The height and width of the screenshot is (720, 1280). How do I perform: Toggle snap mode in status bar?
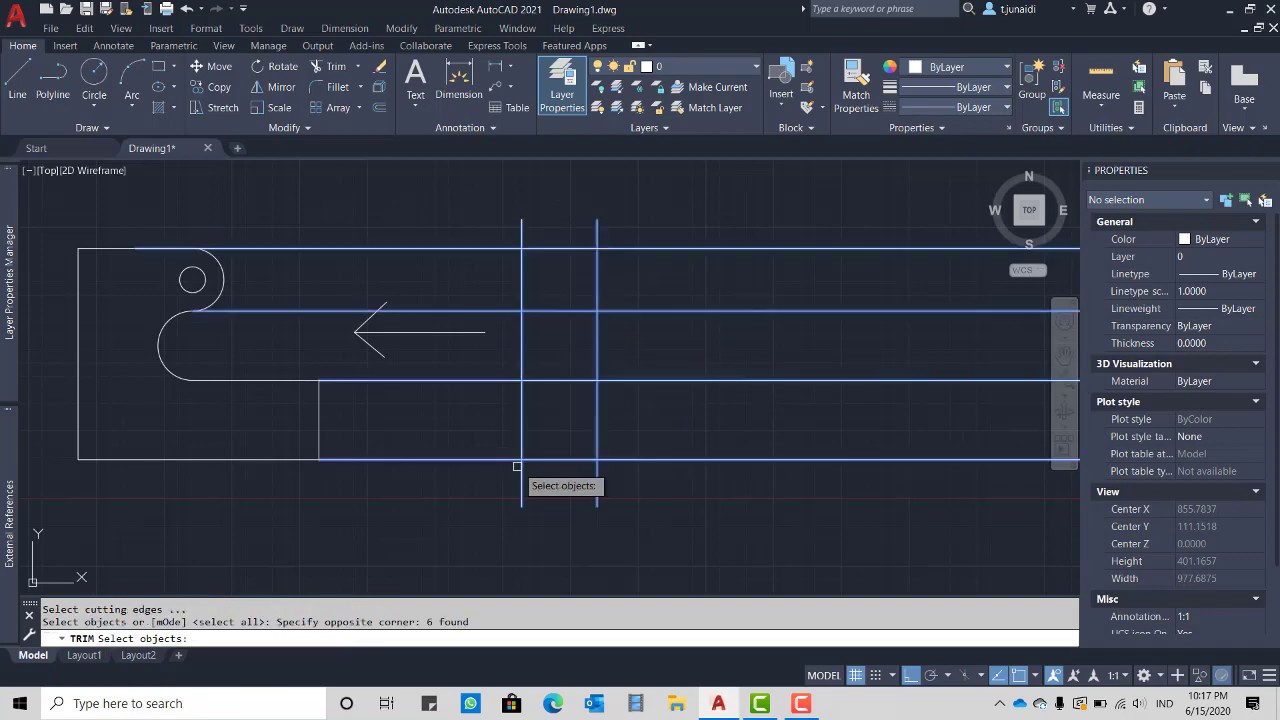point(875,675)
